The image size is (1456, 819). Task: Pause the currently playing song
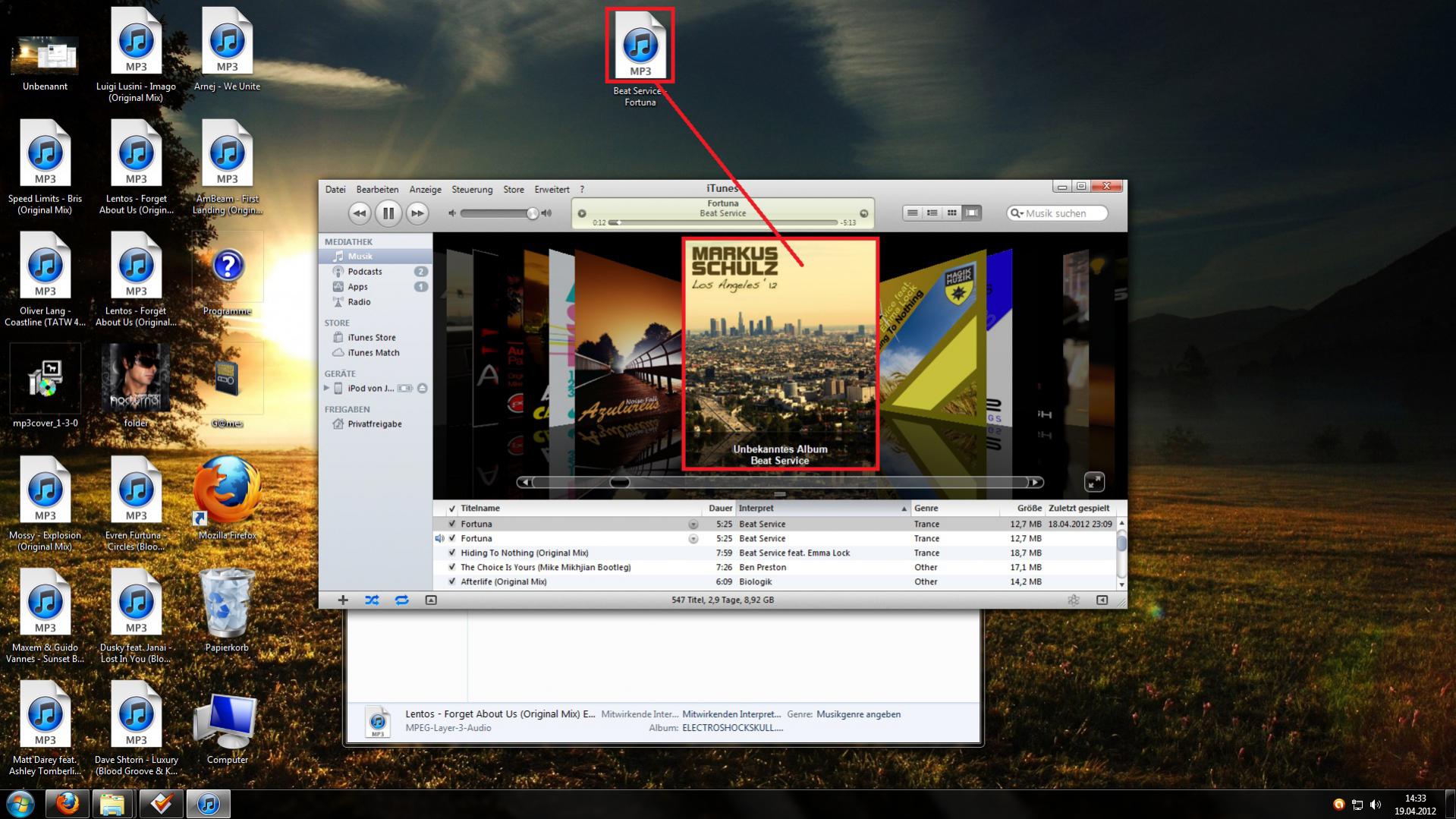388,213
